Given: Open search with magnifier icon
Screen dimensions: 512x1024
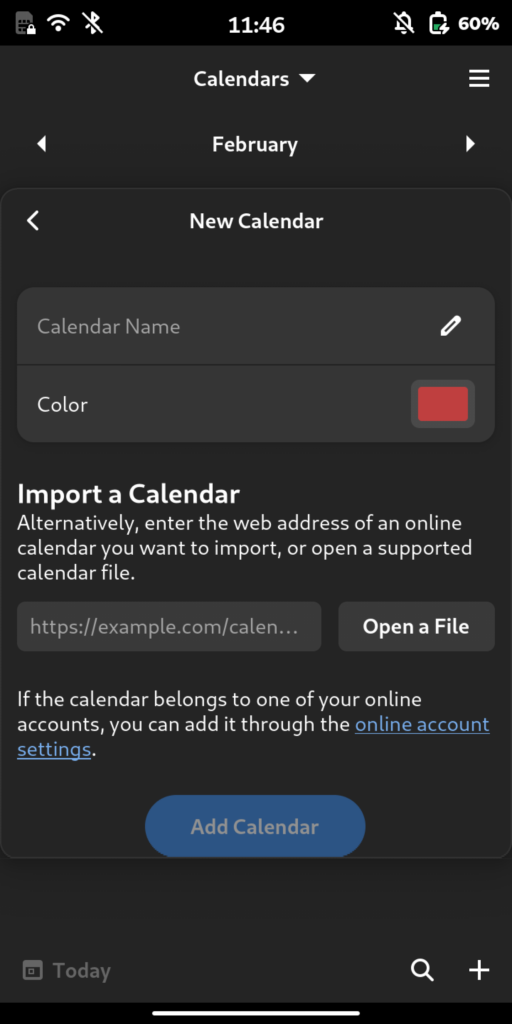Looking at the screenshot, I should [x=423, y=970].
